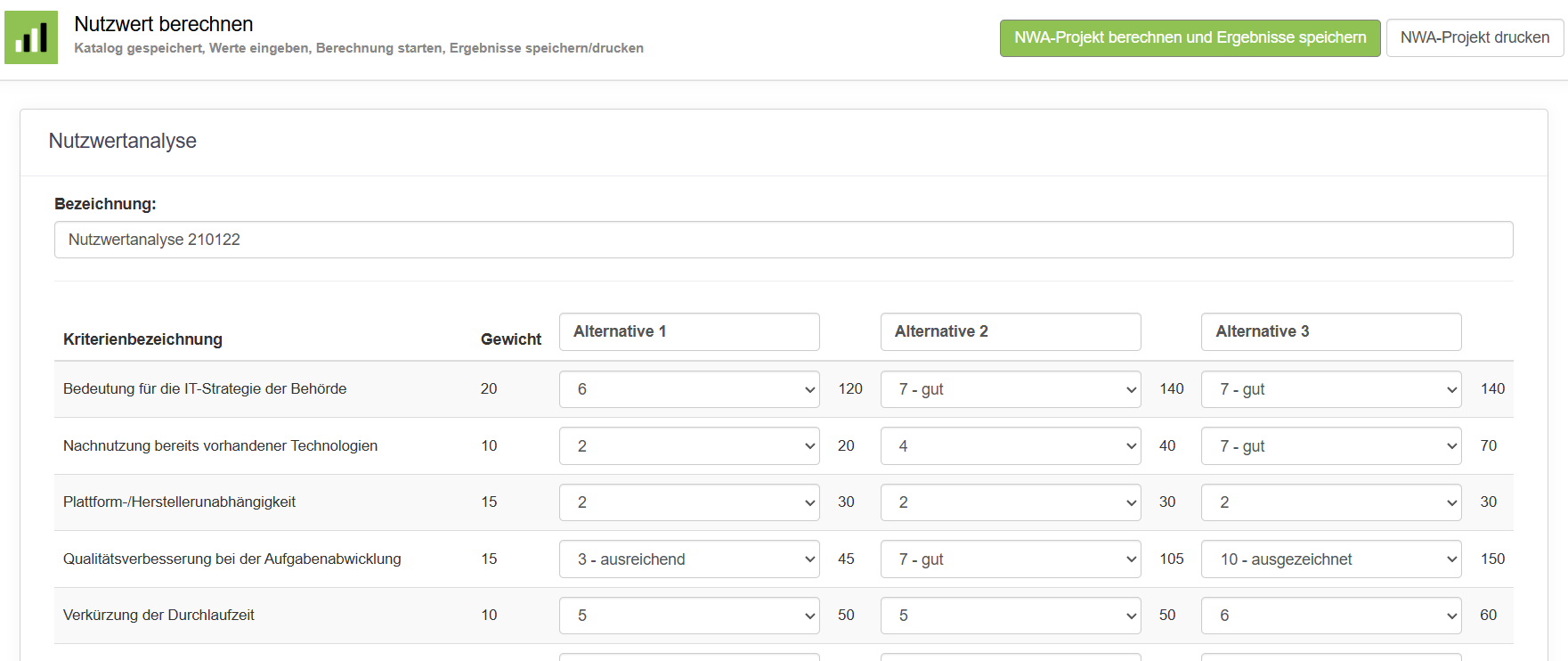Screen dimensions: 1568x661
Task: Open Alternative 1 dropdown for IT-Strategie row
Action: pyautogui.click(x=688, y=389)
